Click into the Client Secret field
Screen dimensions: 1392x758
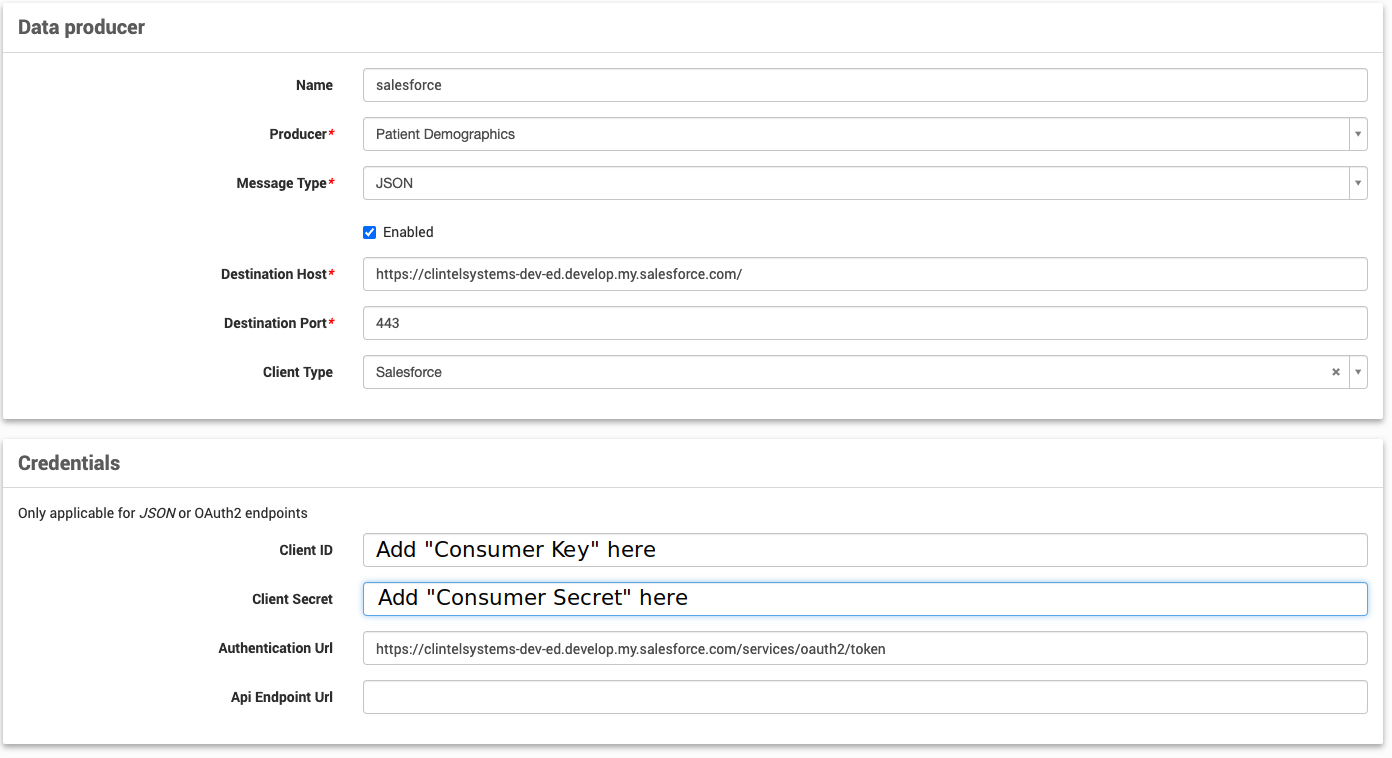click(x=864, y=599)
